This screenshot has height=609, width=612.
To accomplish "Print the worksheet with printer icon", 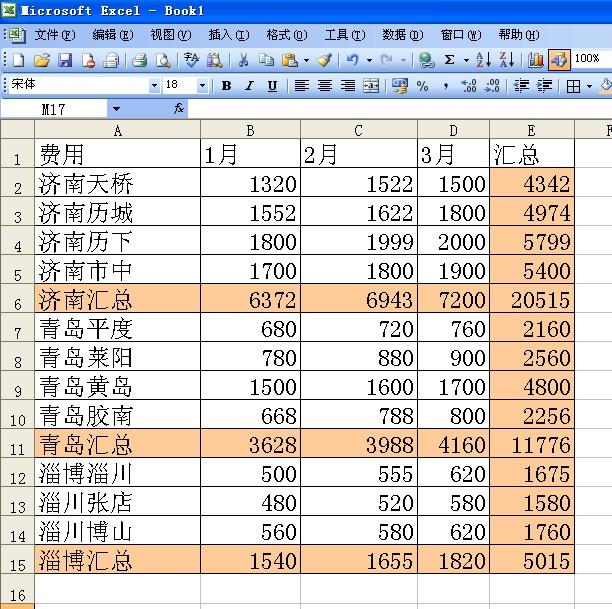I will 139,61.
